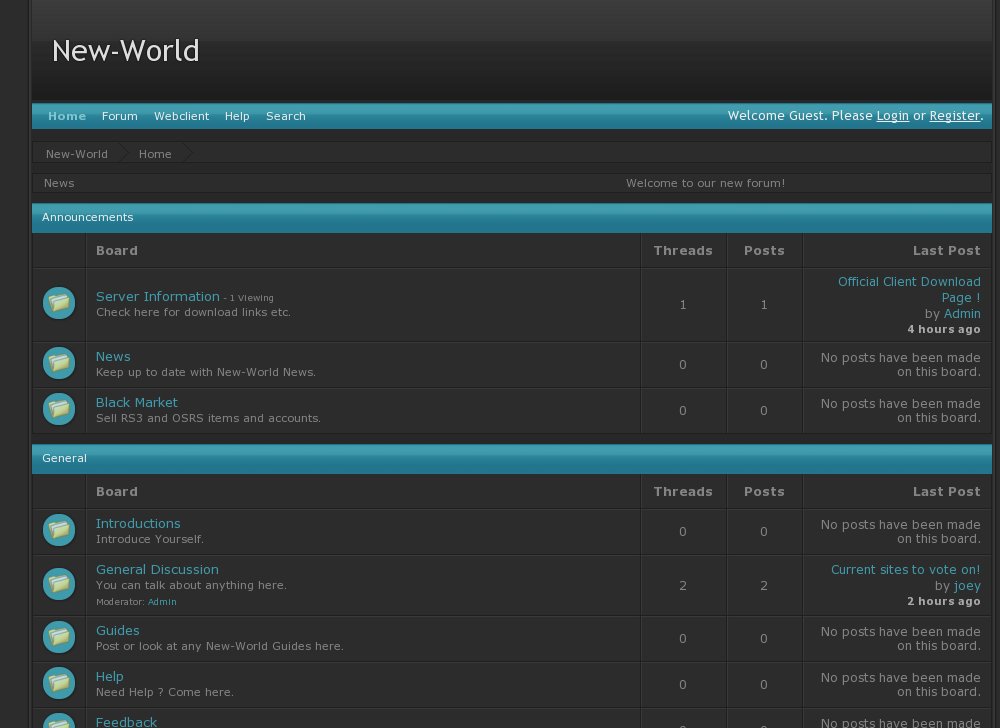The width and height of the screenshot is (1000, 728).
Task: Click joey's profile link
Action: (x=966, y=585)
